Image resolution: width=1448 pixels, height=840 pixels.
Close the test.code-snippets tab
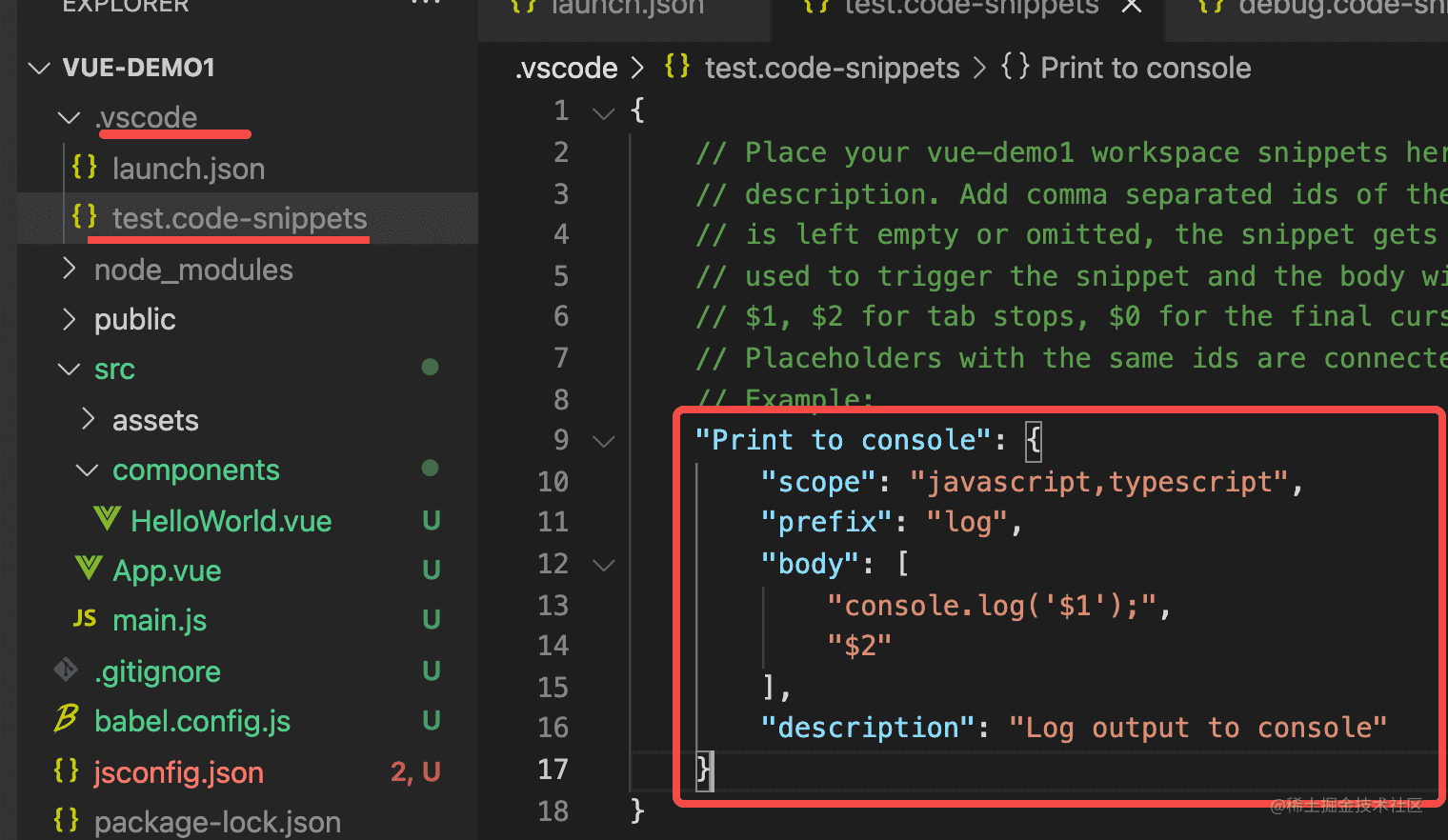(1131, 8)
